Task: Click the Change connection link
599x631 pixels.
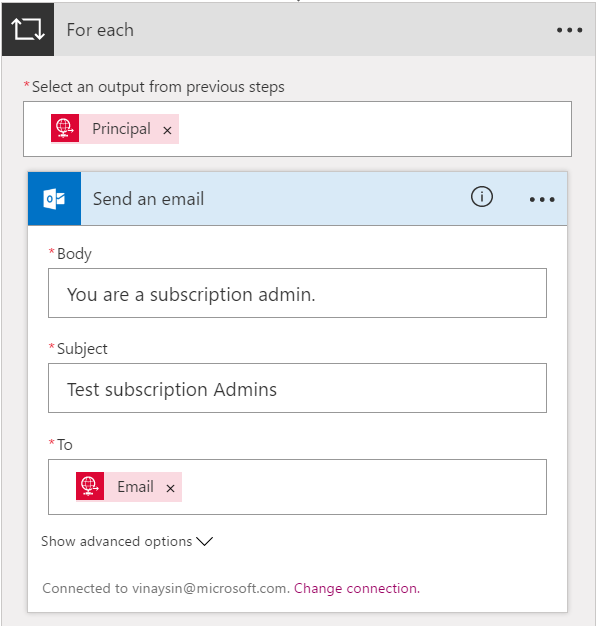Action: tap(357, 588)
